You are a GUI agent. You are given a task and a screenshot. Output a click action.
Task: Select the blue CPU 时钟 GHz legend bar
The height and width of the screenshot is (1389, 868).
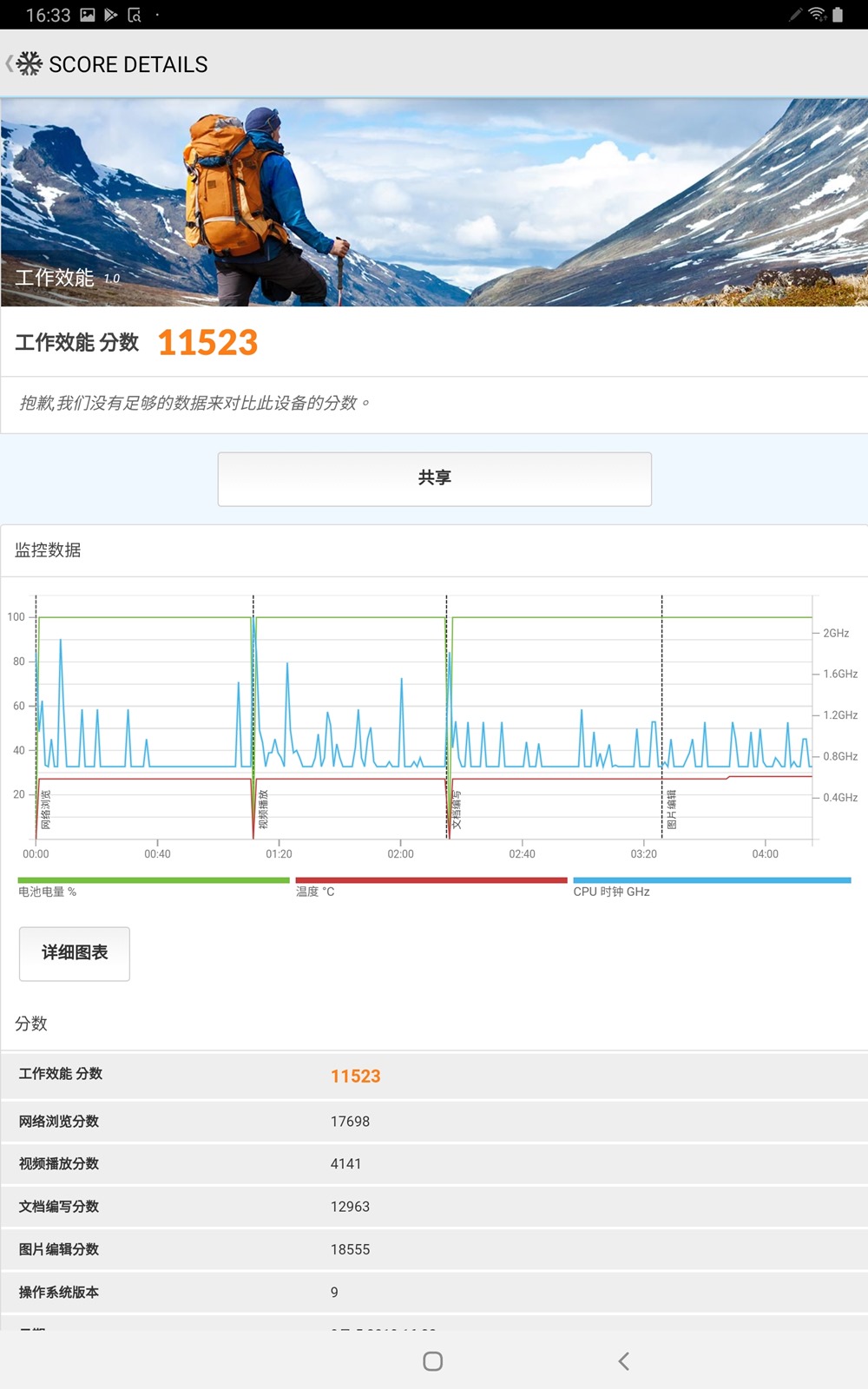(712, 880)
